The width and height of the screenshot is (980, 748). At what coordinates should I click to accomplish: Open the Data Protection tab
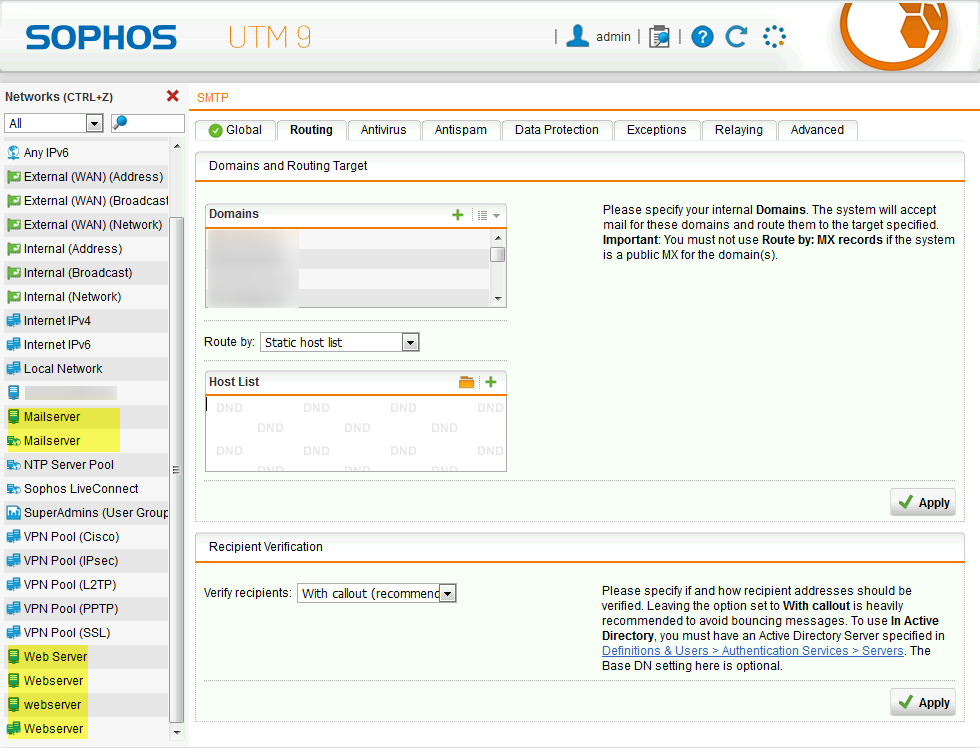pyautogui.click(x=556, y=130)
